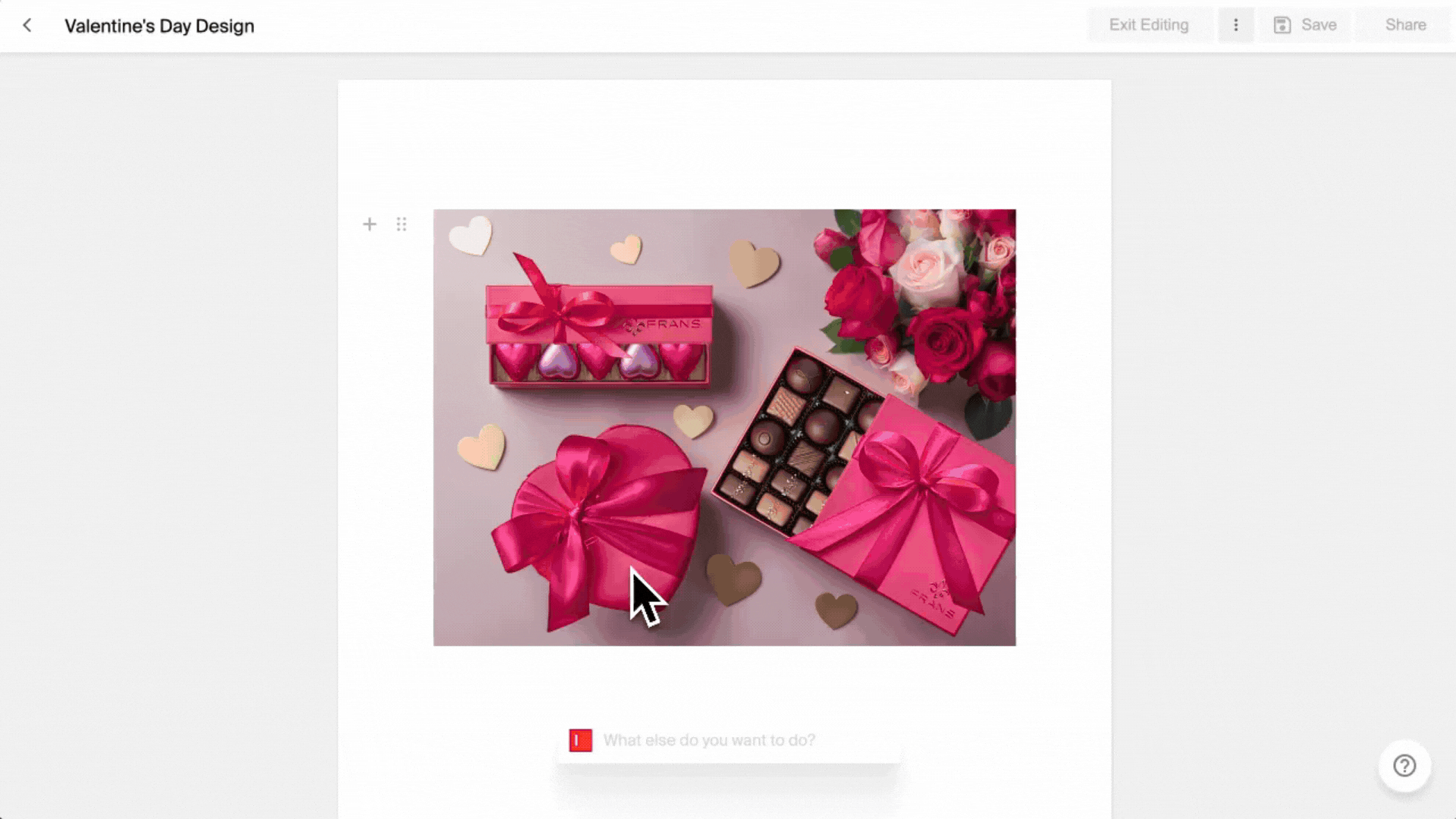
Task: Select the Share menu tab item
Action: (1405, 25)
